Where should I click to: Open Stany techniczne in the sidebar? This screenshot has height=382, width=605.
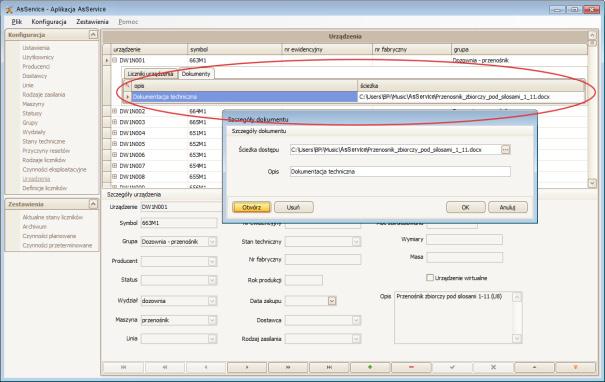[x=44, y=141]
